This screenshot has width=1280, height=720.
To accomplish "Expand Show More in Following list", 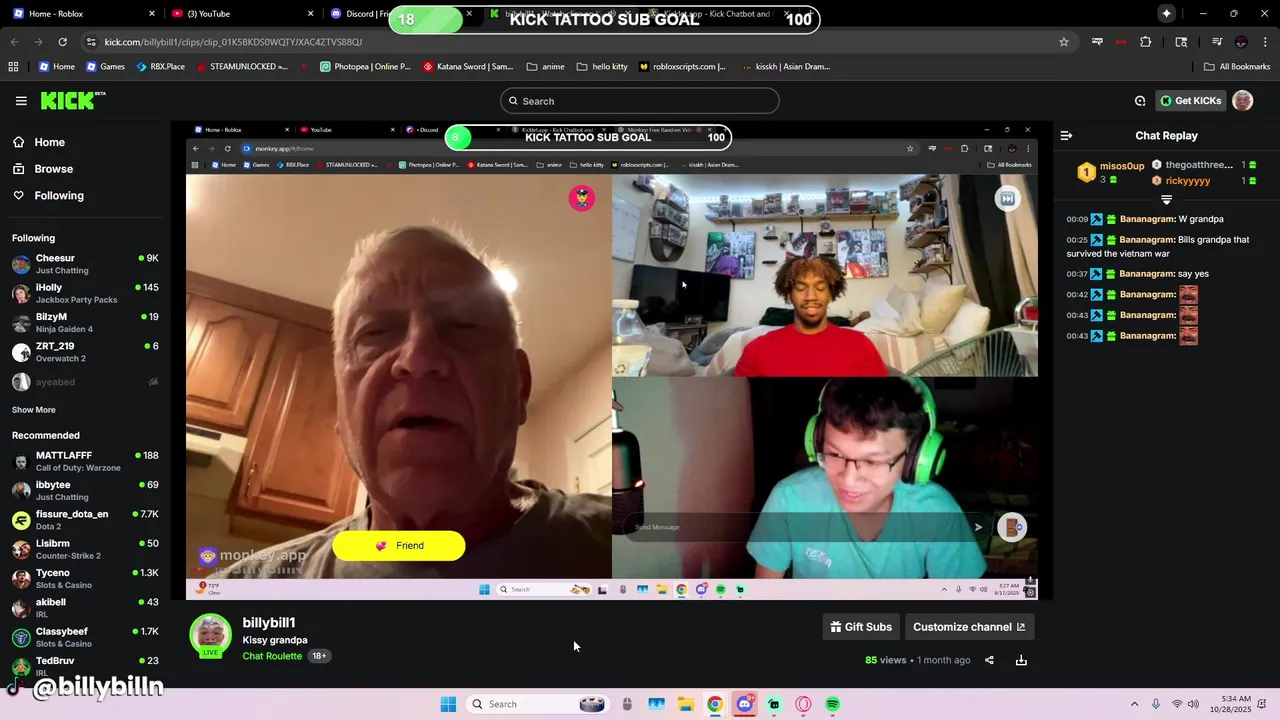I will [x=34, y=410].
